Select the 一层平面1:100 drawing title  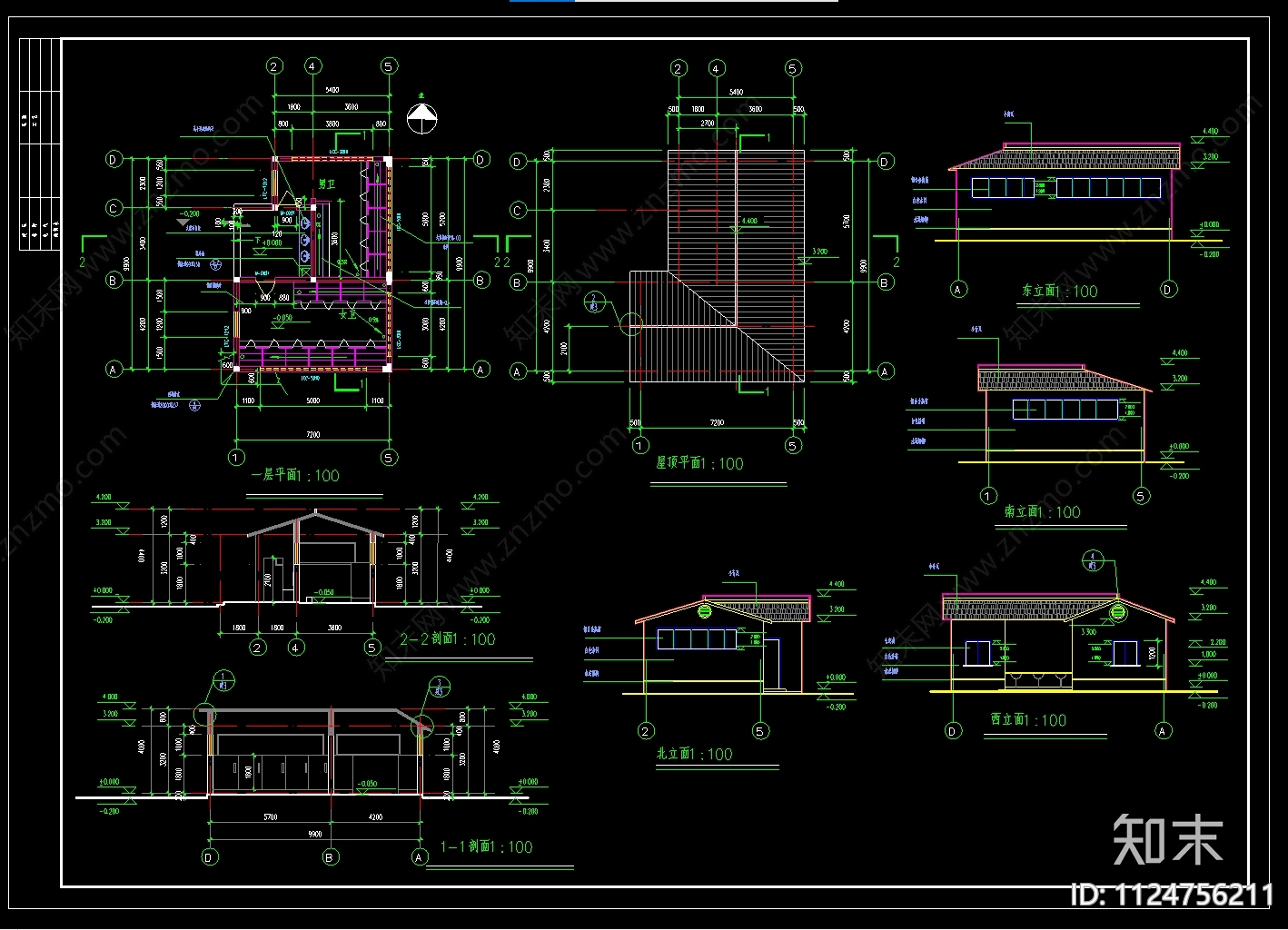(295, 475)
